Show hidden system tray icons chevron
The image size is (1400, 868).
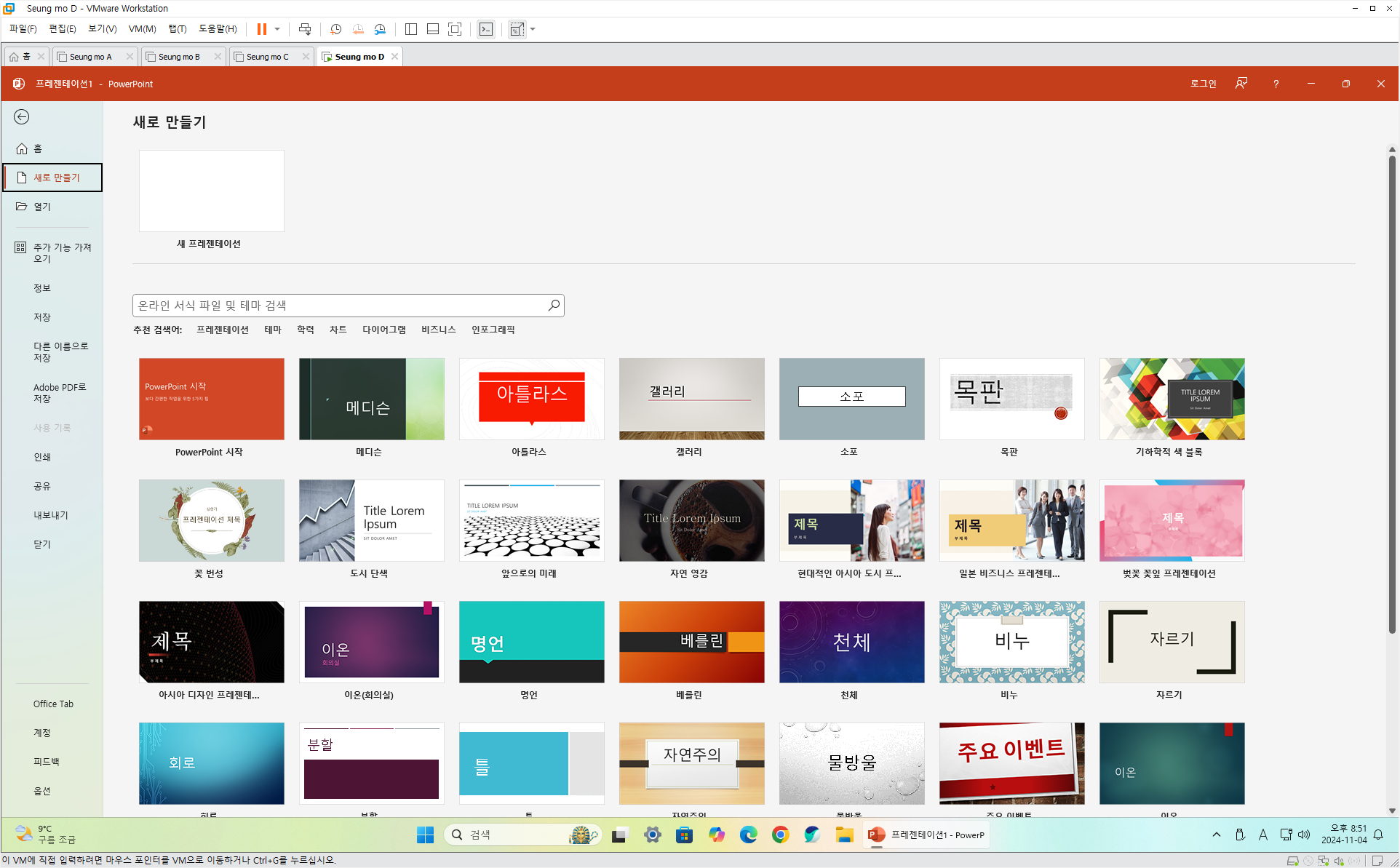coord(1216,835)
